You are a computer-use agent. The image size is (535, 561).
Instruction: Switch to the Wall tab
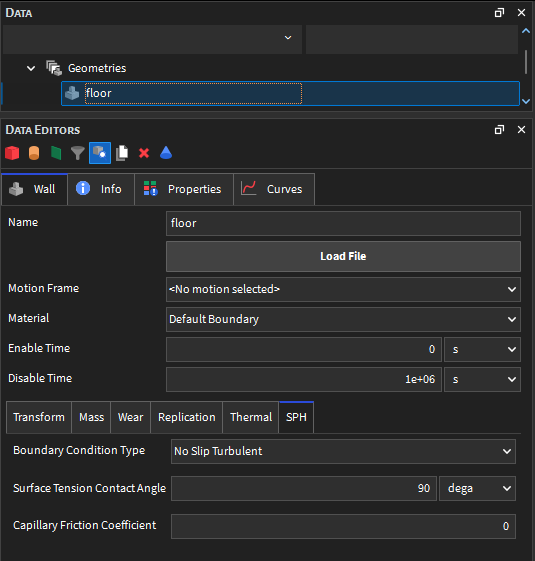click(34, 189)
